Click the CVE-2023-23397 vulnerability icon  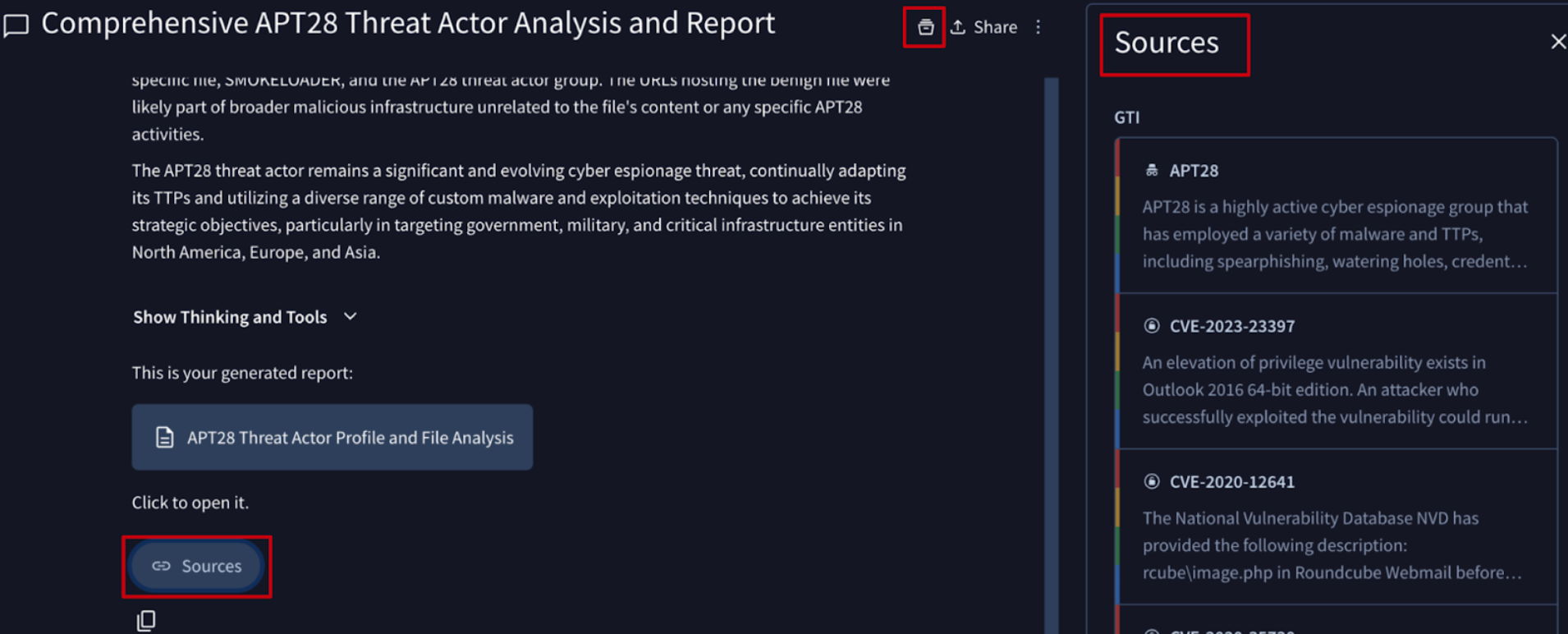point(1152,326)
